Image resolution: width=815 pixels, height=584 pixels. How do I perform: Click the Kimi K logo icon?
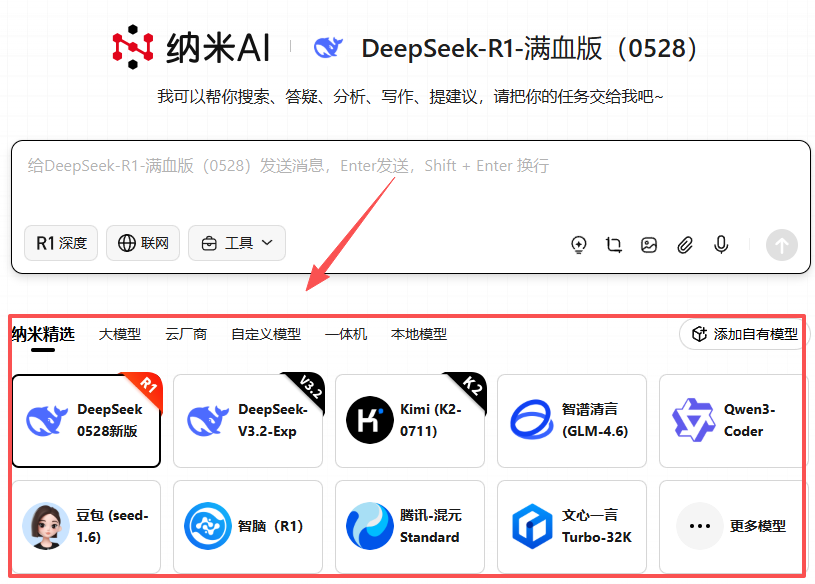click(370, 420)
